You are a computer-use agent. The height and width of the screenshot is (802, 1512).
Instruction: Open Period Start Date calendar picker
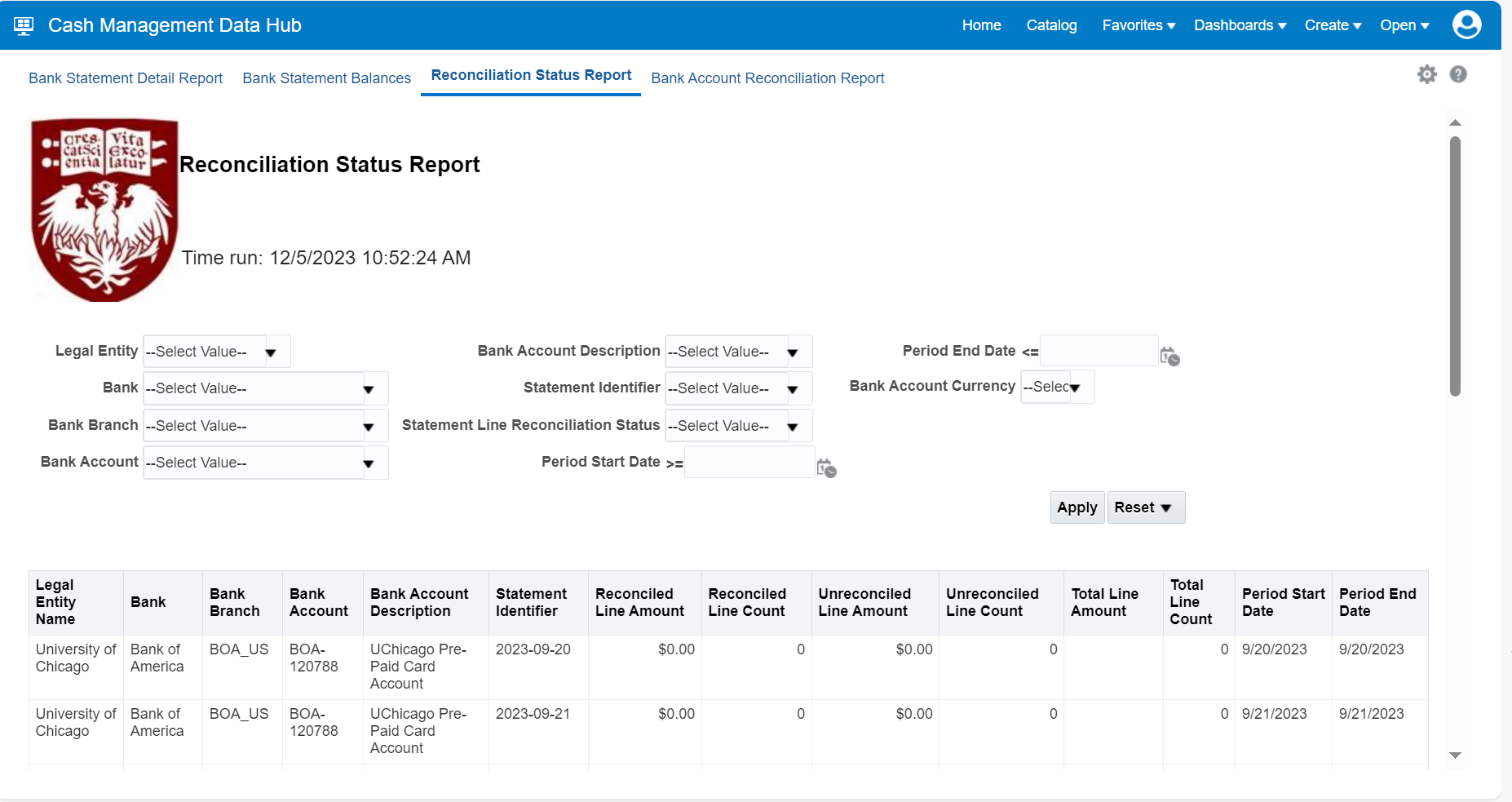pos(826,467)
